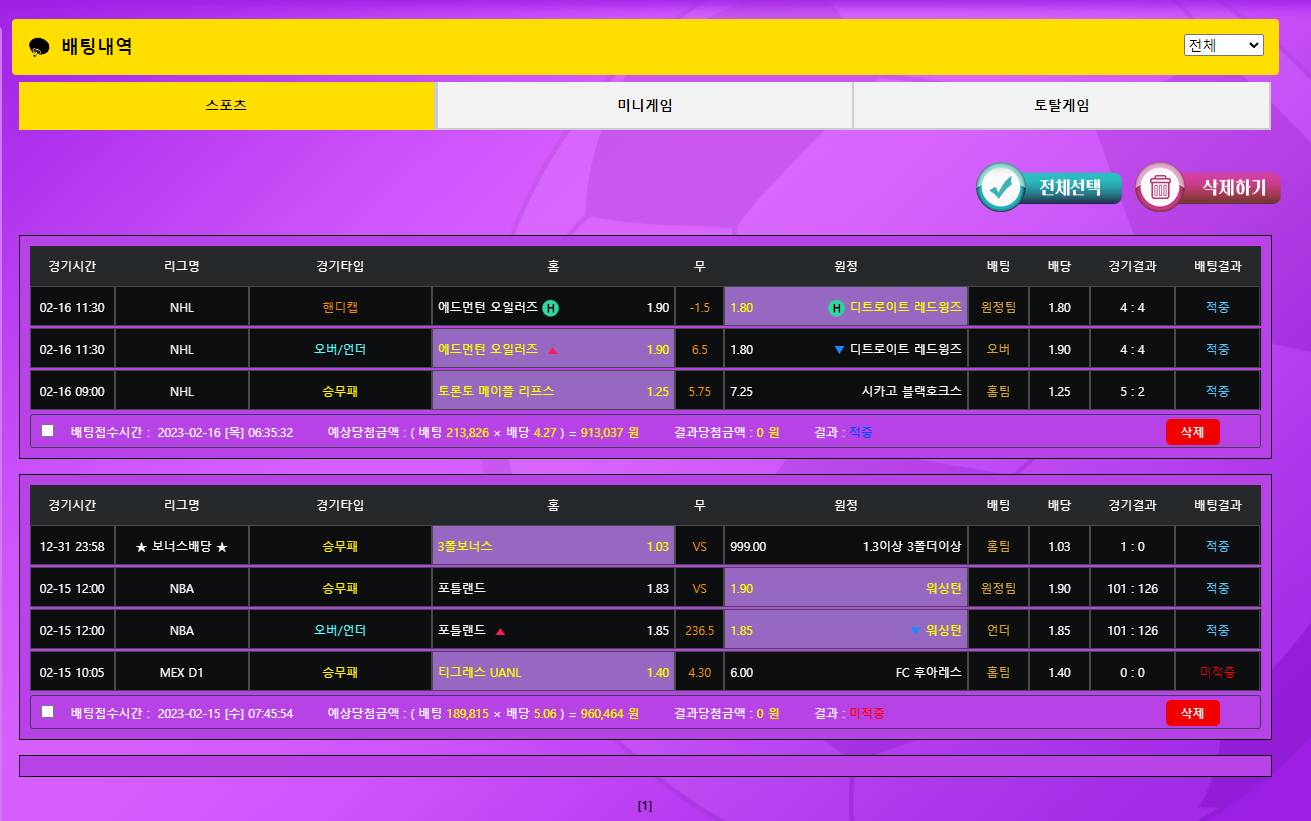
Task: Click the blue down arrow next to 워싱턴
Action: [x=914, y=631]
